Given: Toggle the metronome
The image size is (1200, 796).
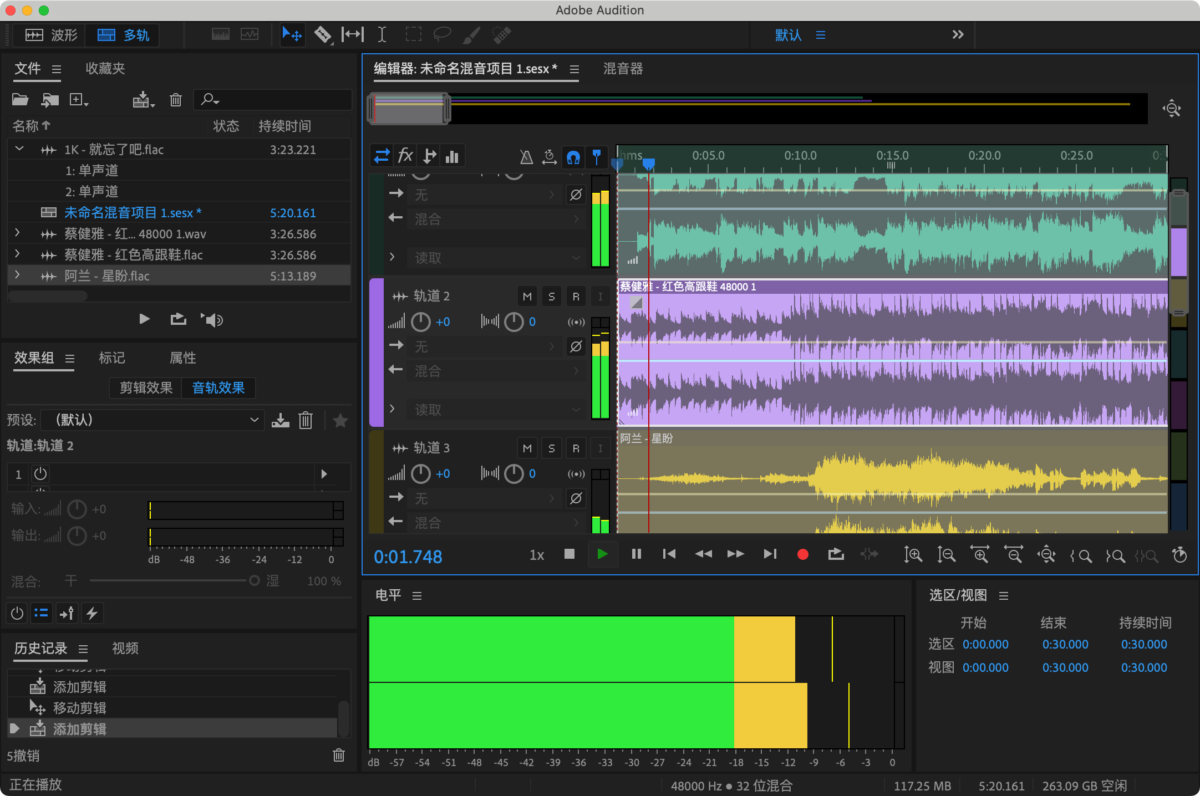Looking at the screenshot, I should coord(526,156).
